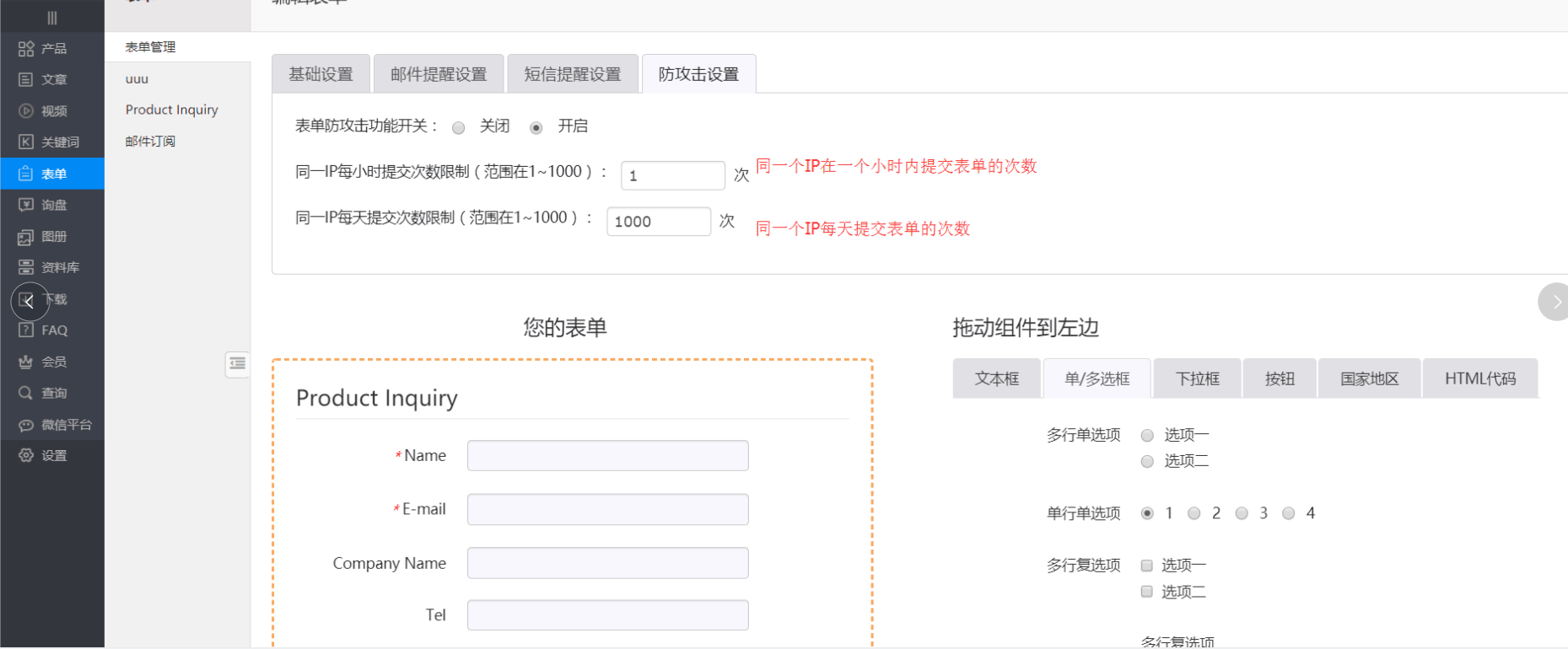Click the 产品 (Products) sidebar icon
The width and height of the screenshot is (1568, 649).
click(x=26, y=49)
